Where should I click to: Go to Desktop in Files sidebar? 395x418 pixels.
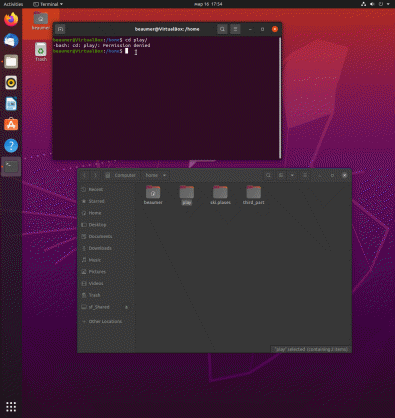(x=106, y=225)
